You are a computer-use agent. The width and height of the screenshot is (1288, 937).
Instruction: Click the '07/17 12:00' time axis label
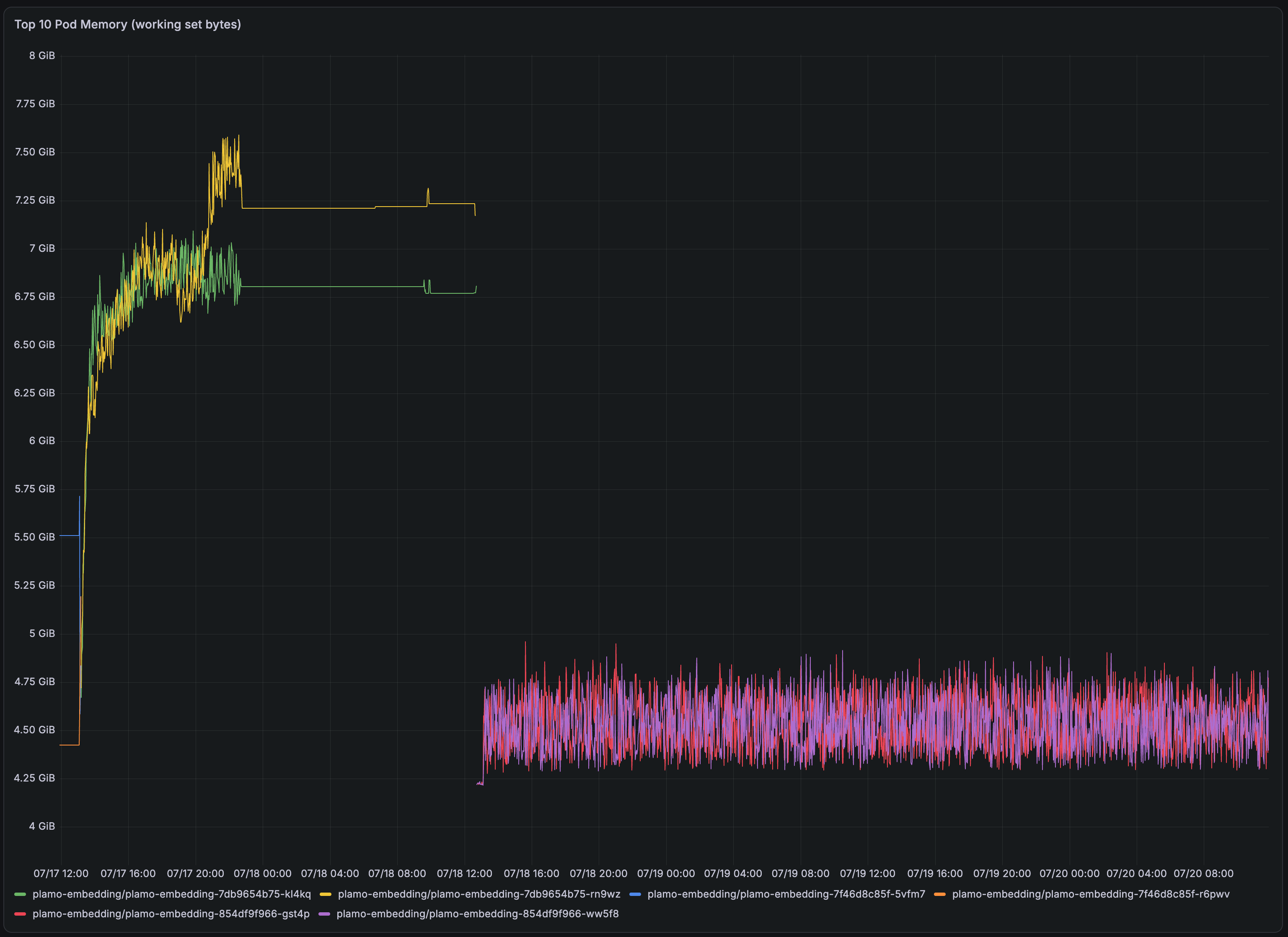61,873
